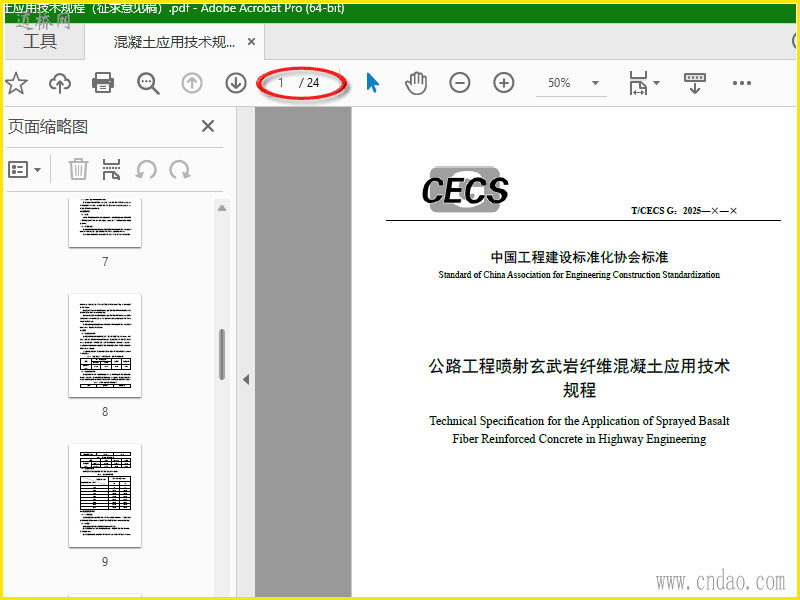Image resolution: width=800 pixels, height=600 pixels.
Task: Open the 工具 tab
Action: coord(40,41)
